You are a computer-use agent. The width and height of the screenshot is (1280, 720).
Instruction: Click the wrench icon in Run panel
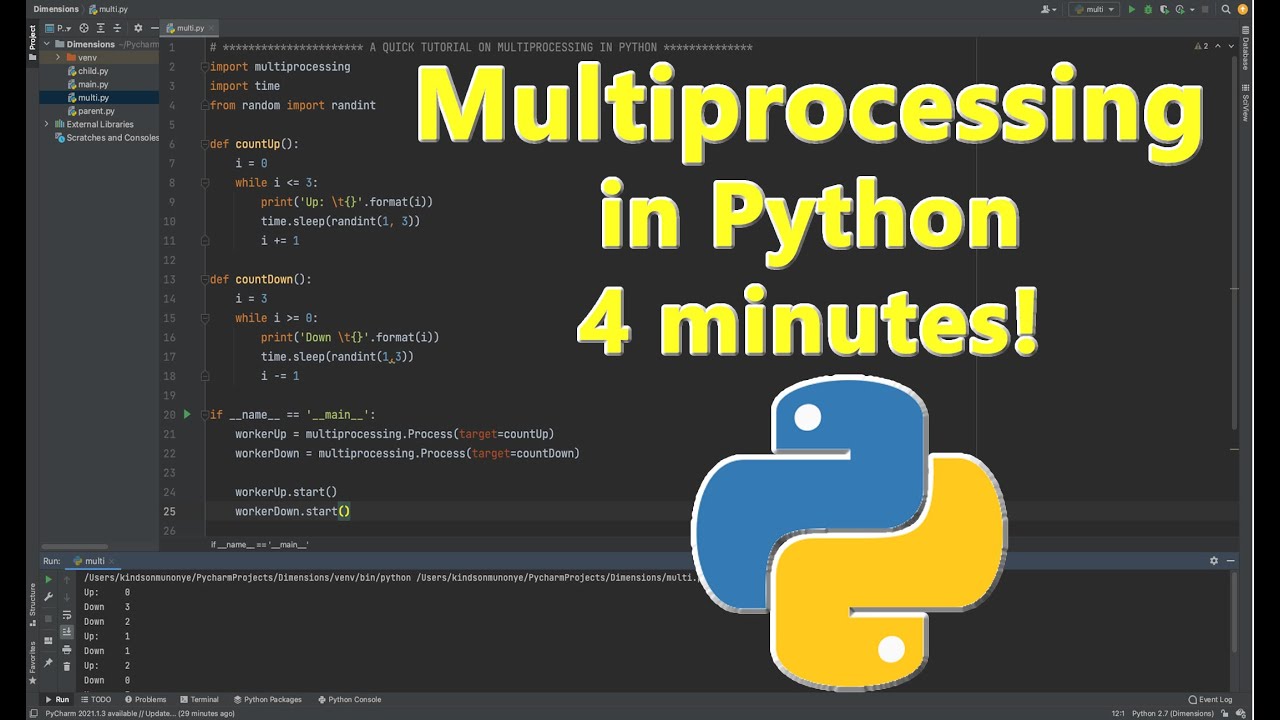pyautogui.click(x=48, y=597)
